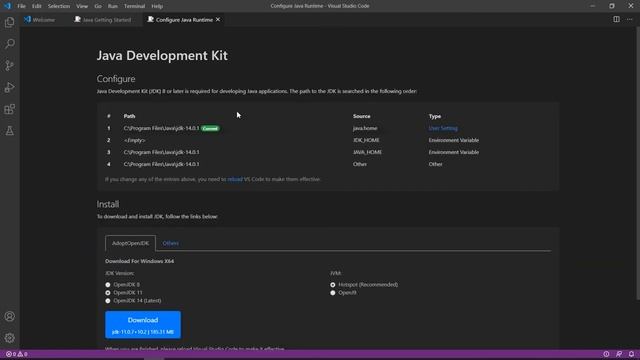Click the JAVA_HOME source cell
The image size is (640, 360).
[x=367, y=152]
